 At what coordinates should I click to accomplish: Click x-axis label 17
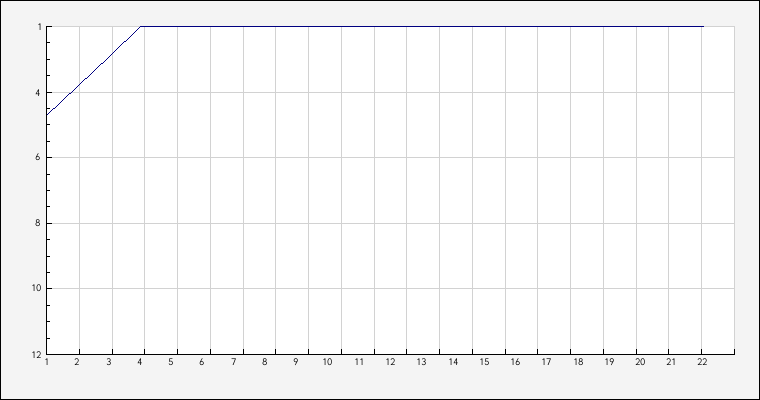547,362
